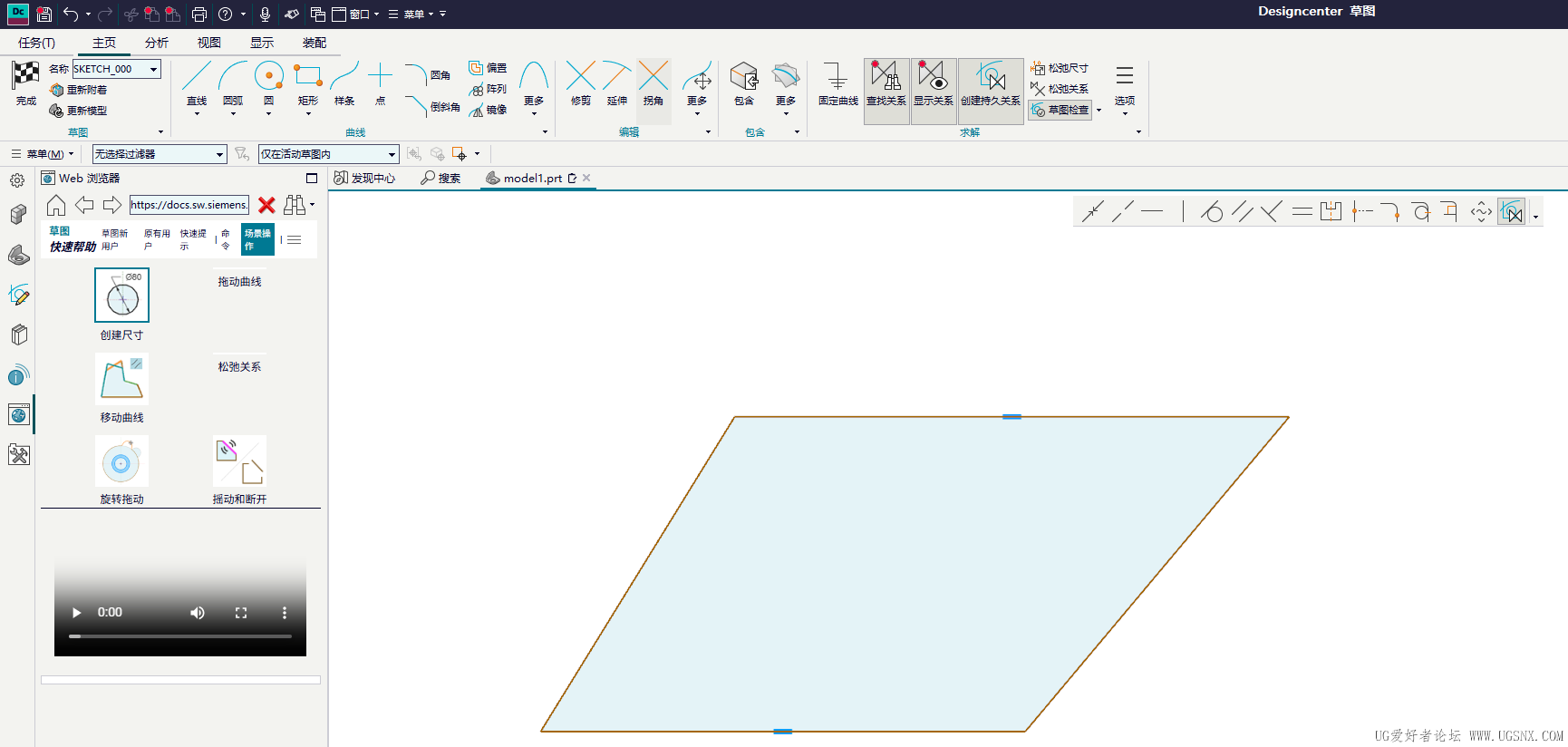Choose the 圆角 fillet tool

(429, 74)
